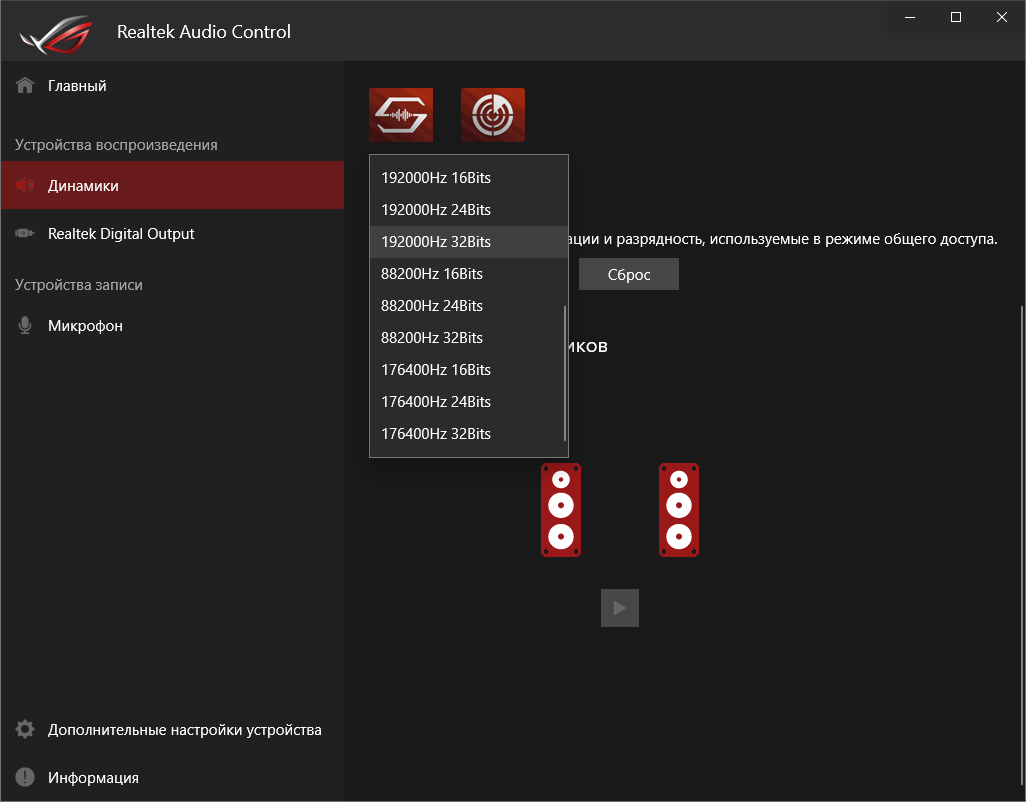Click the ROG logo in title bar
The image size is (1026, 802).
(56, 34)
